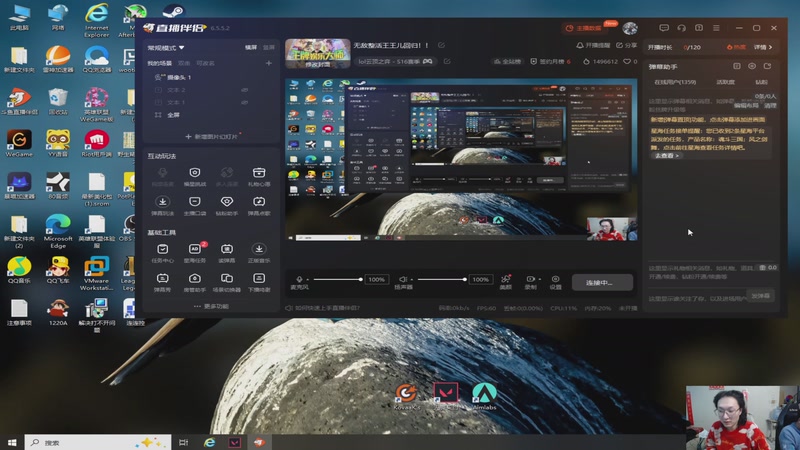The height and width of the screenshot is (450, 800).
Task: Click the 去查看 link
Action: (667, 156)
